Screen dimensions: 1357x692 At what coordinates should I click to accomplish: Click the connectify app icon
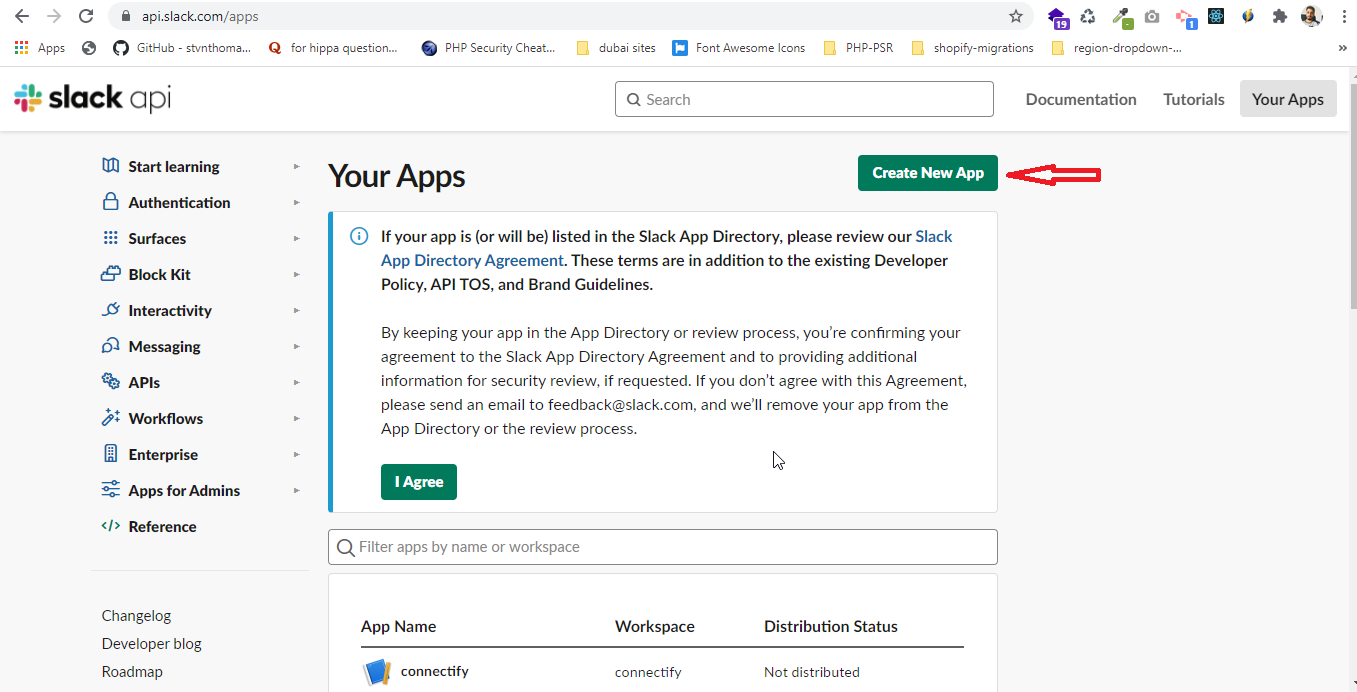pyautogui.click(x=376, y=672)
